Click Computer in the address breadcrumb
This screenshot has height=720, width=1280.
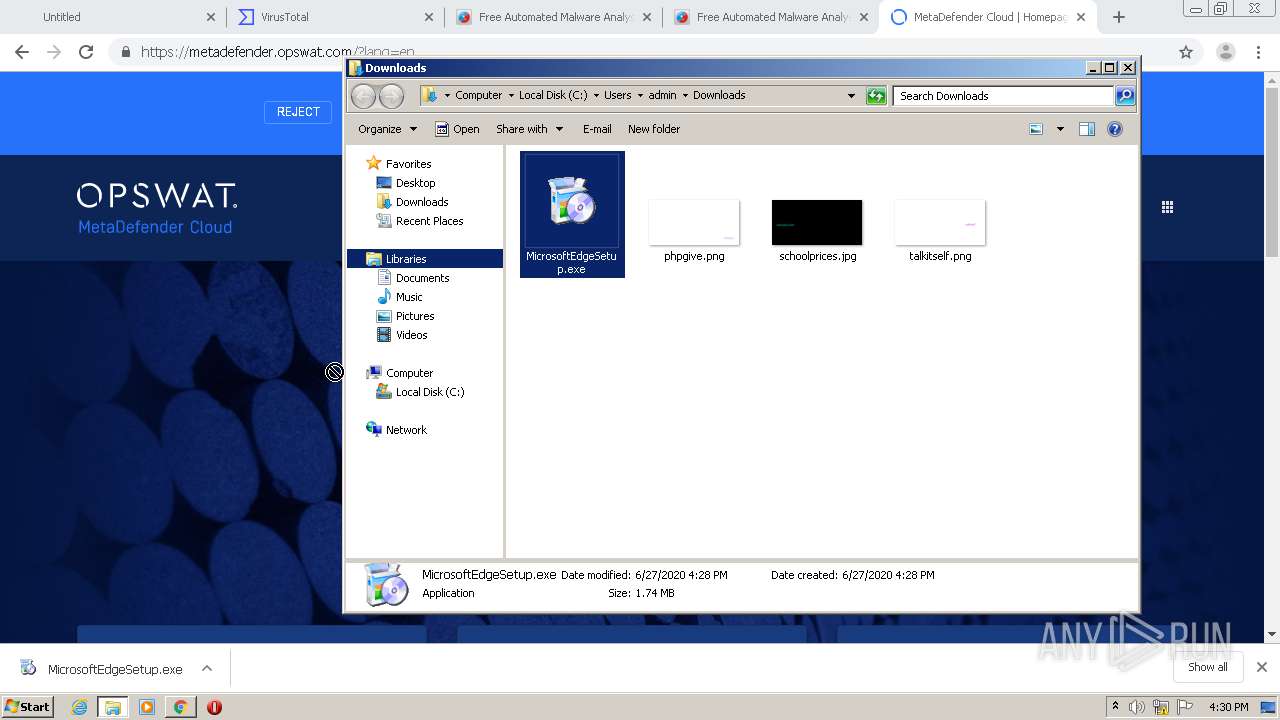click(x=478, y=96)
